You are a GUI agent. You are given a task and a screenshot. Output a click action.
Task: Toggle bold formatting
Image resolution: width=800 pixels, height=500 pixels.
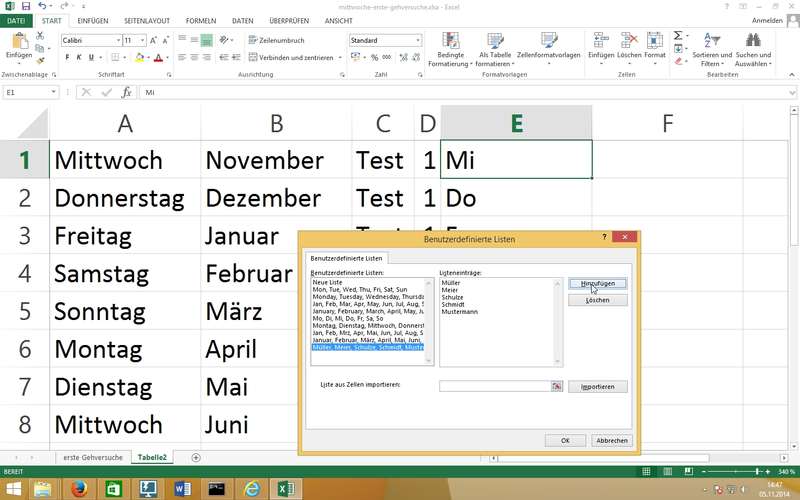click(67, 57)
